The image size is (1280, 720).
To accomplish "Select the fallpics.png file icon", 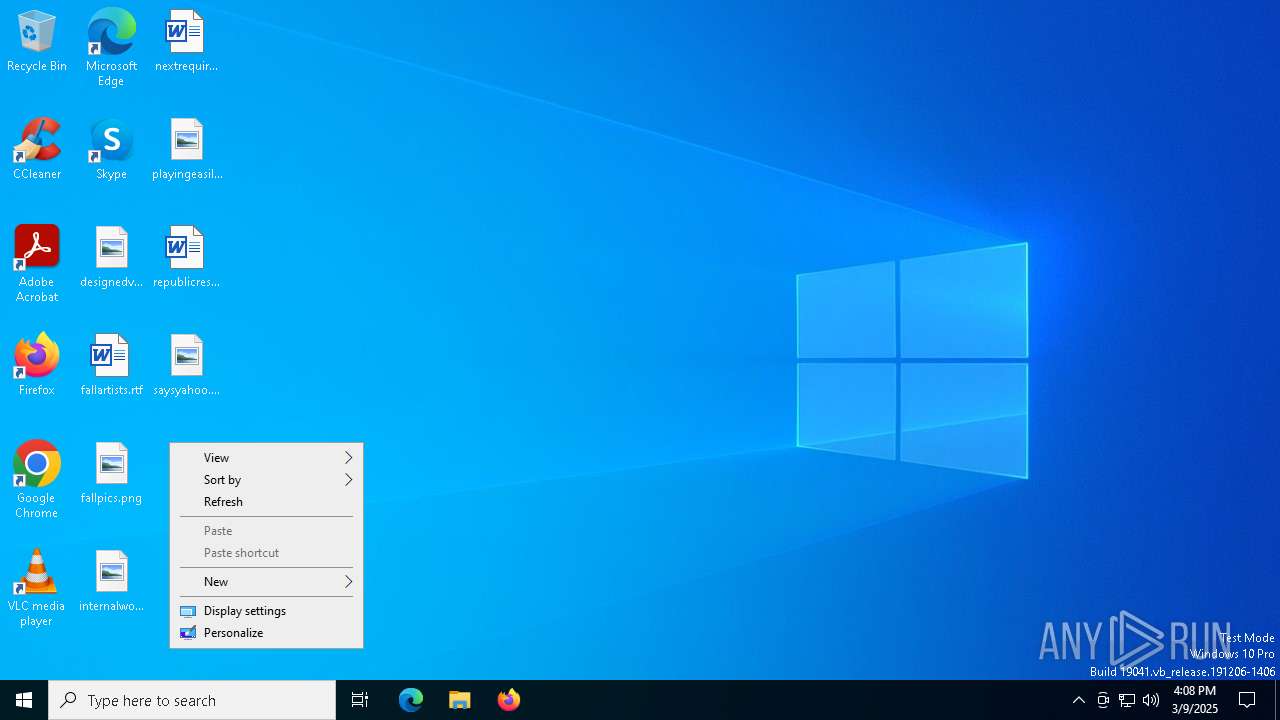I will point(111,474).
